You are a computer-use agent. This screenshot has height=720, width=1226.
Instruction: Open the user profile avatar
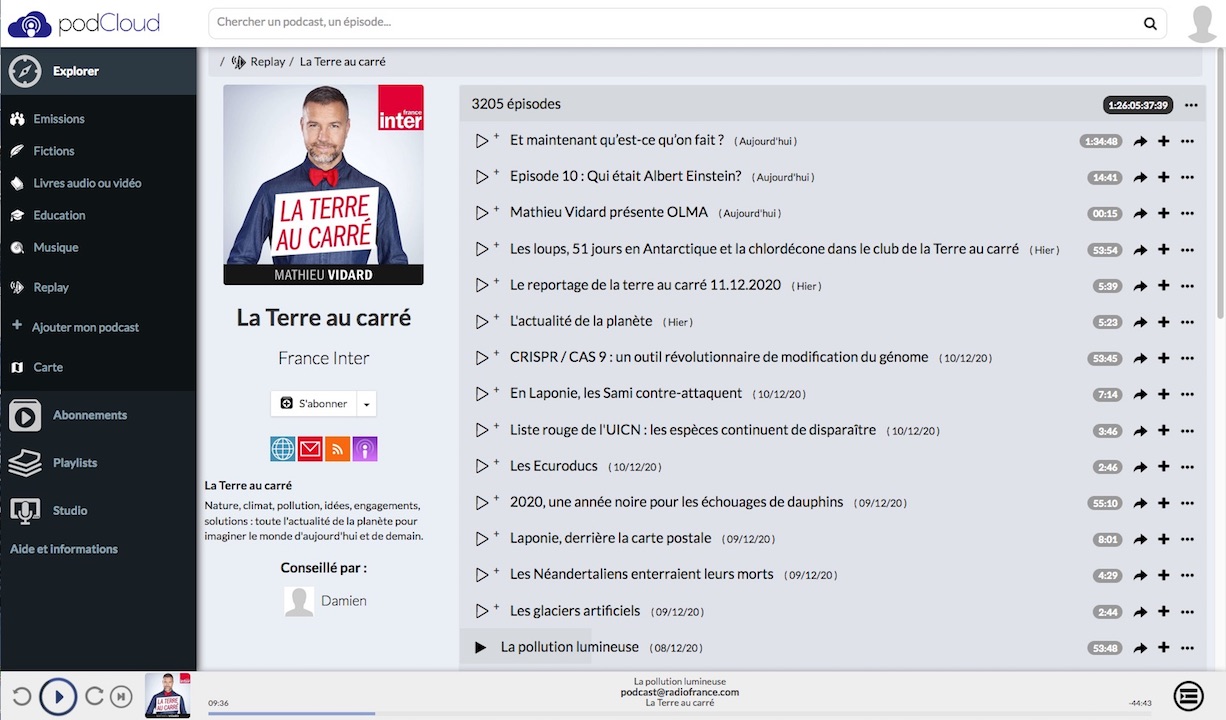tap(1202, 23)
